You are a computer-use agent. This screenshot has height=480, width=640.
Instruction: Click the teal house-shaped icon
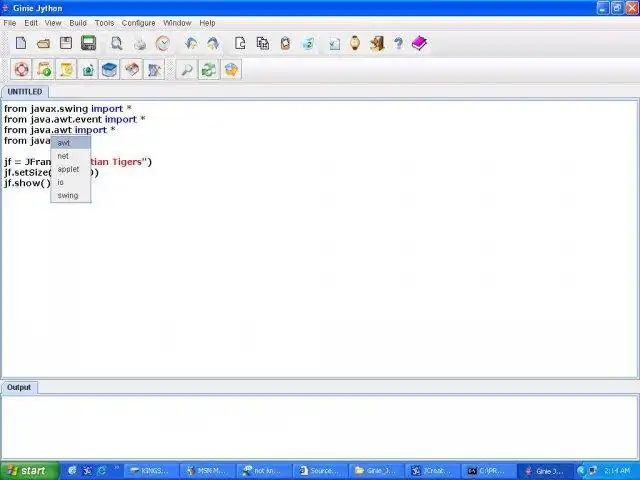point(88,69)
